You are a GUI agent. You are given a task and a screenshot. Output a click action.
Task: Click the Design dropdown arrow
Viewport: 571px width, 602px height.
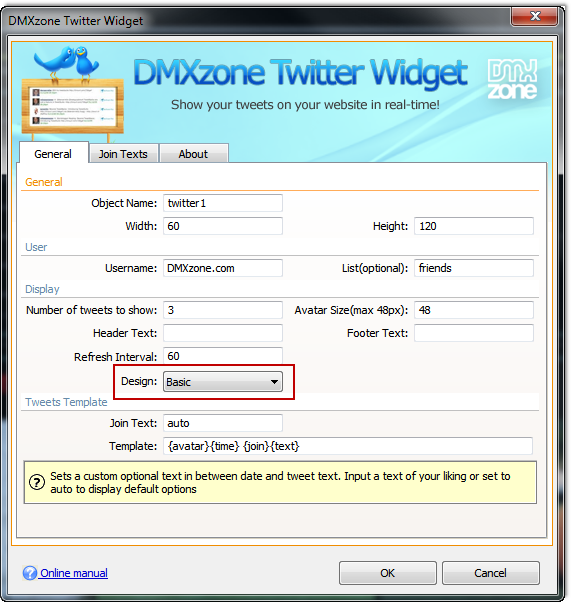pos(274,382)
